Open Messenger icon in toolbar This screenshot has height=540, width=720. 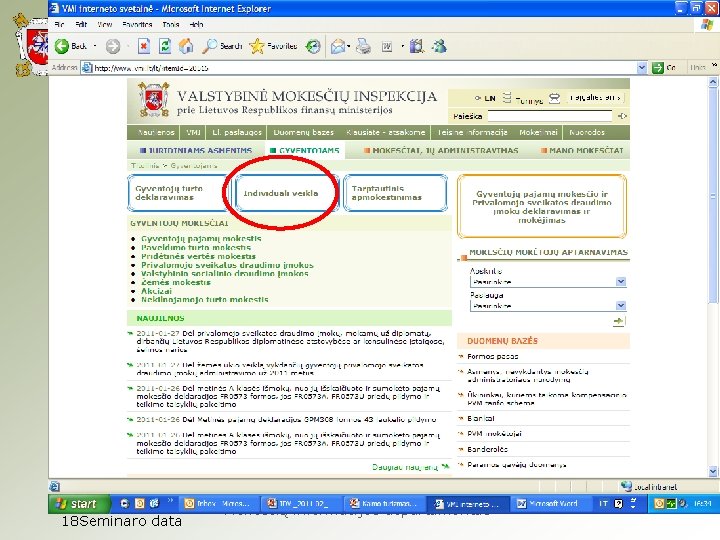(439, 46)
